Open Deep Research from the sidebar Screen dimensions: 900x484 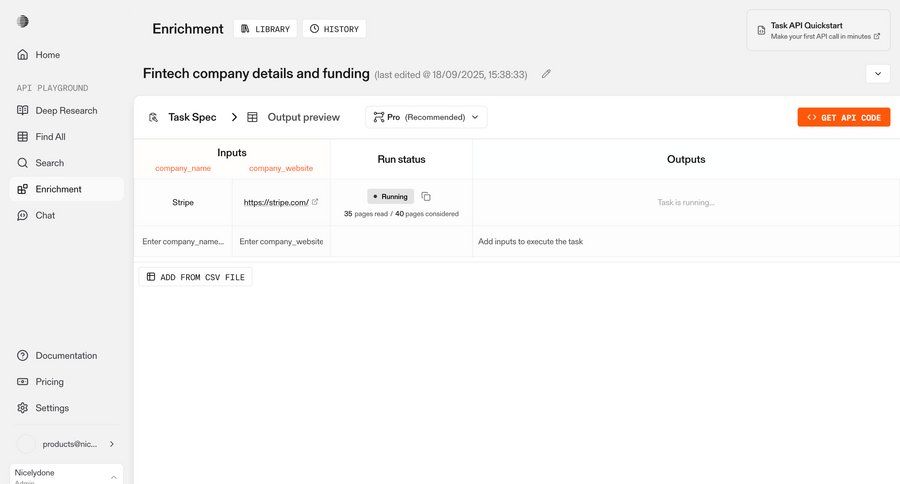66,111
